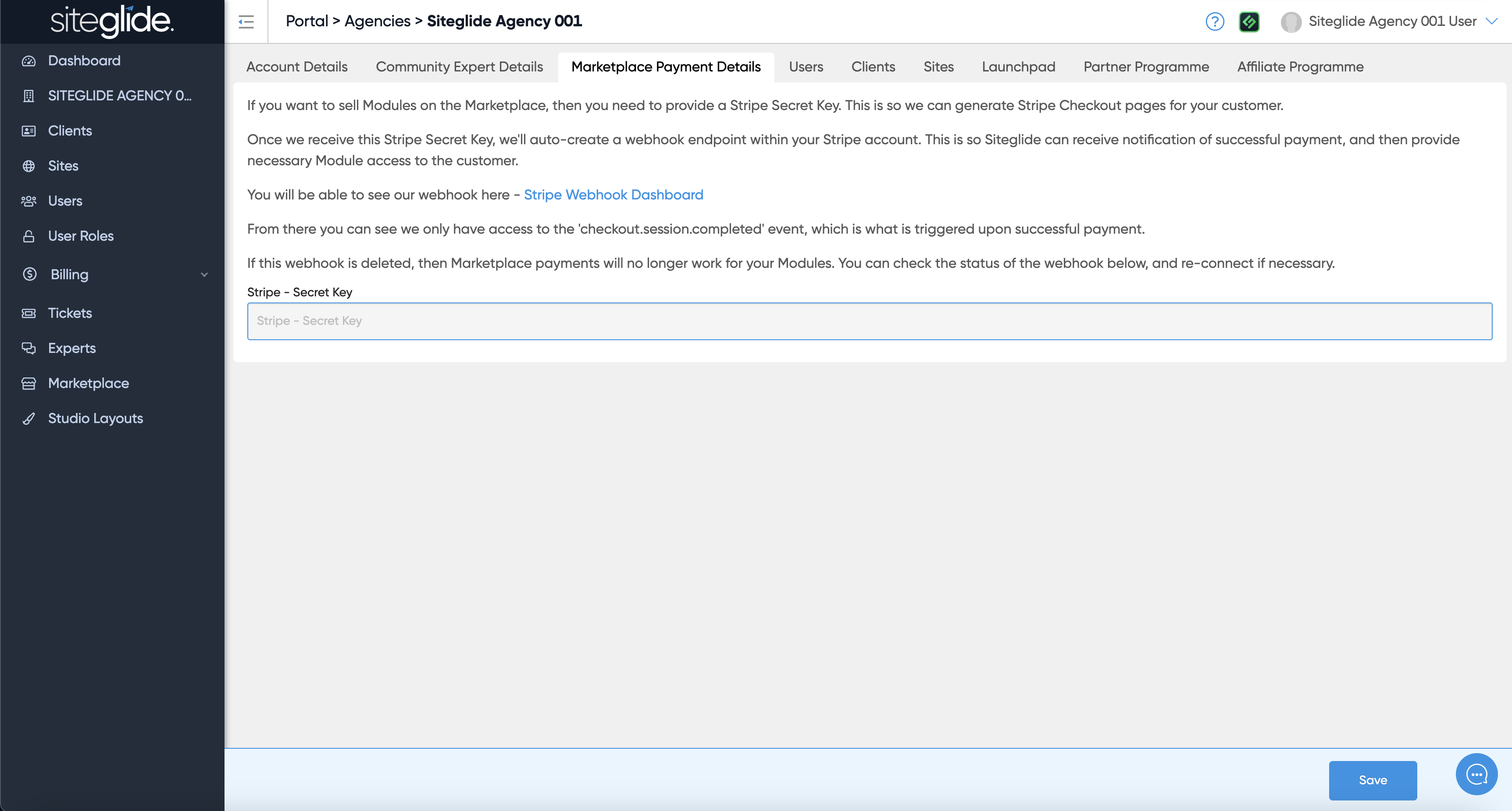Click the Save button
Image resolution: width=1512 pixels, height=811 pixels.
point(1372,780)
